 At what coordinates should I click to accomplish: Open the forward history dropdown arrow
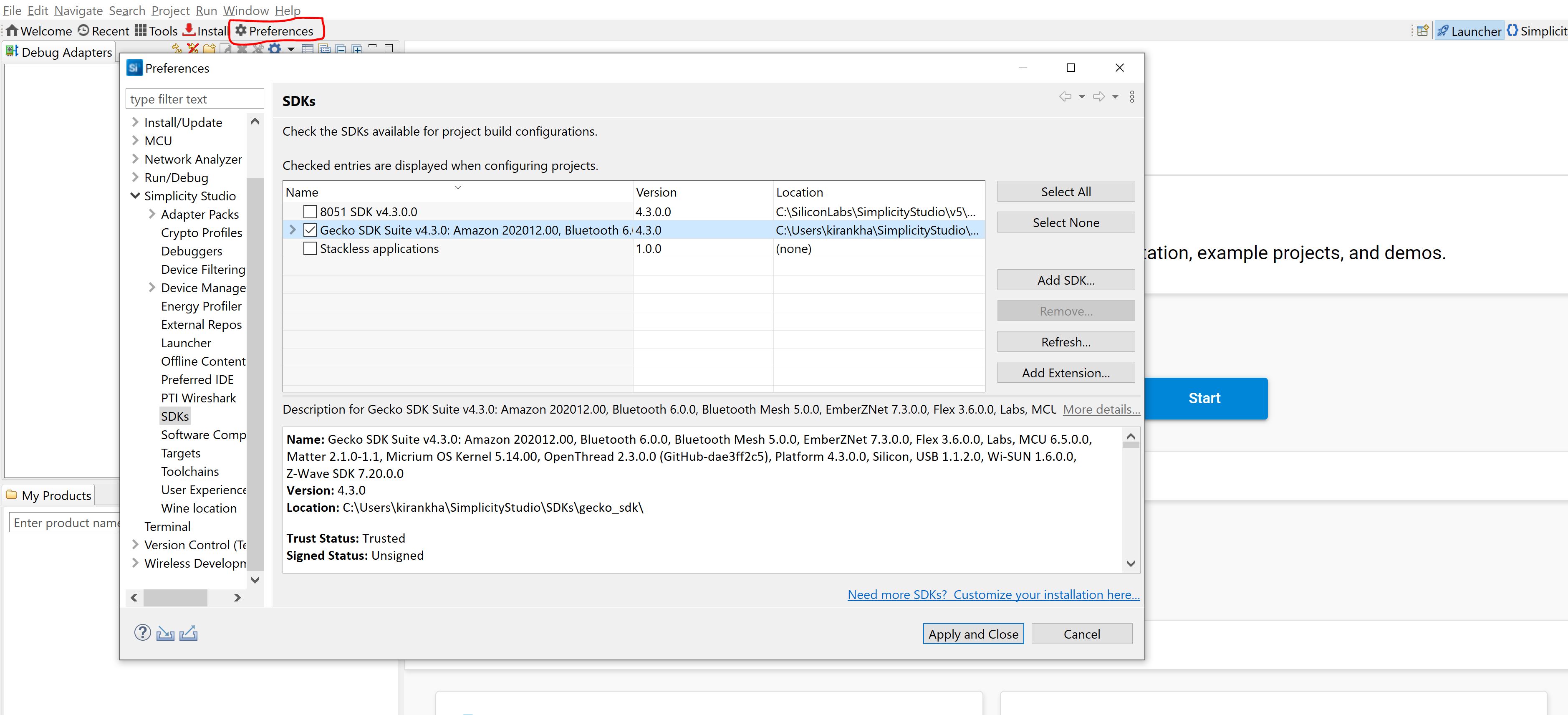pos(1115,97)
